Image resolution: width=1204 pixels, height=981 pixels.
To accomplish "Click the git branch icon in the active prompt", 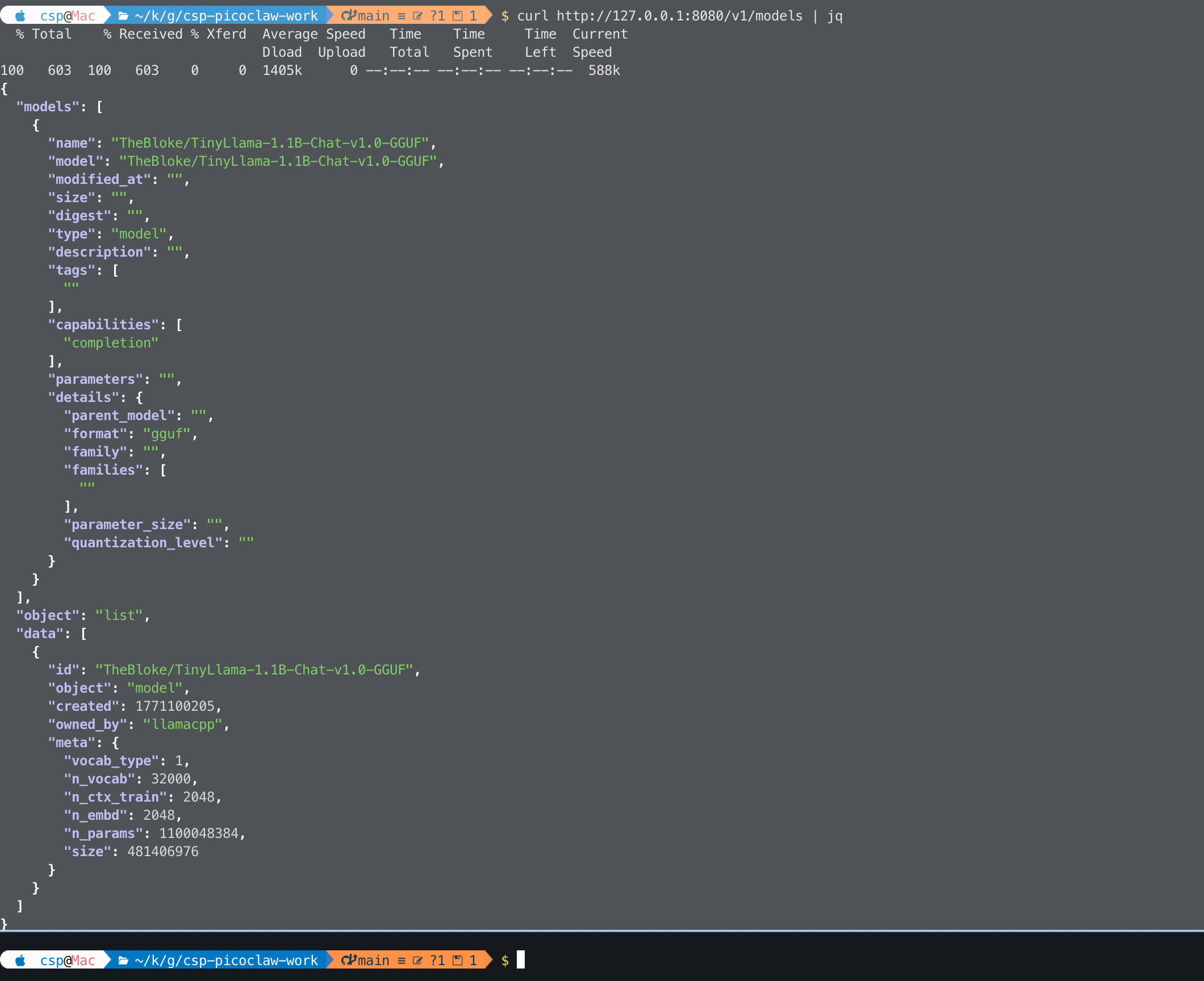I will pos(349,960).
